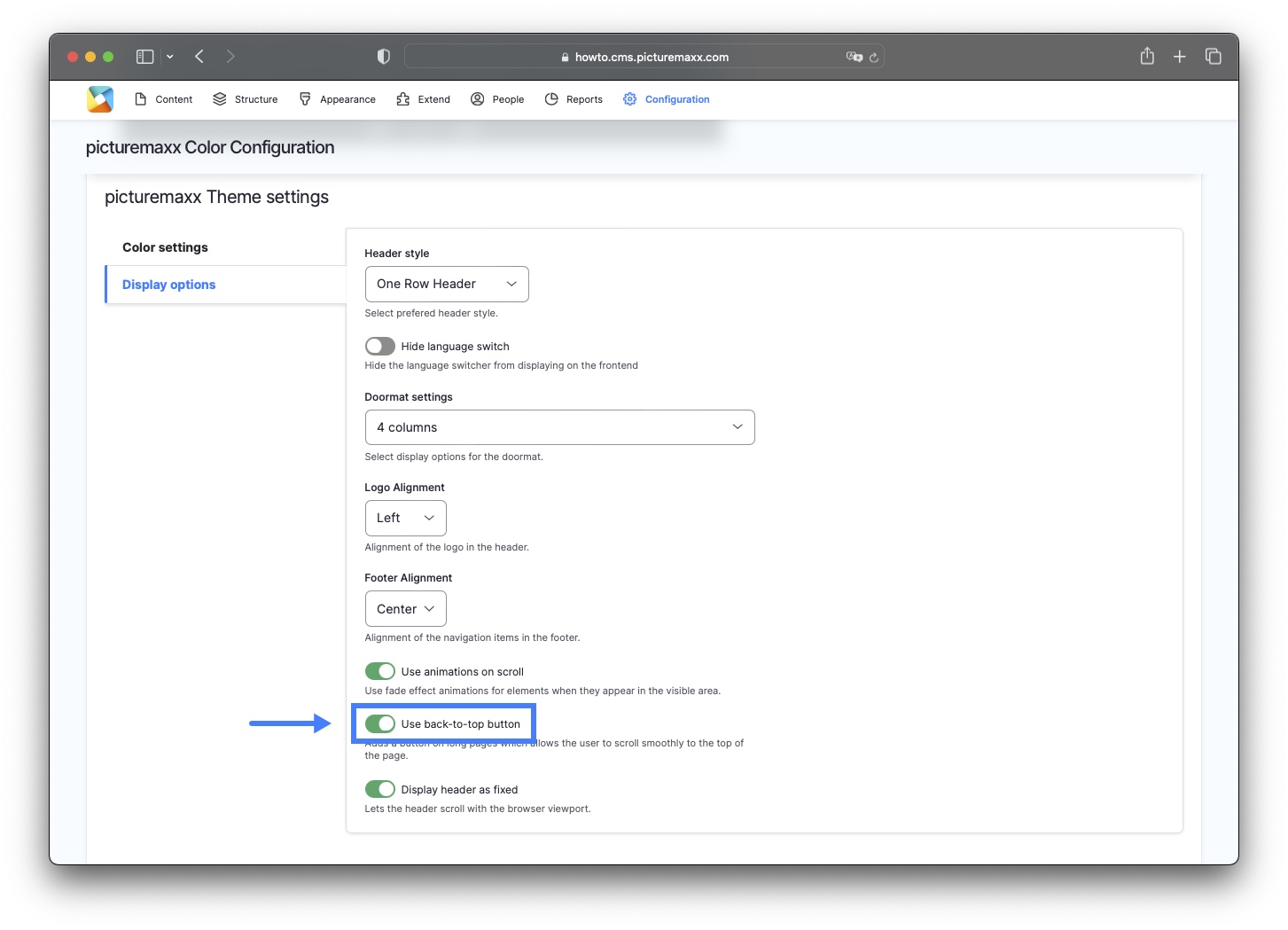Open the Configuration menu

tap(667, 99)
